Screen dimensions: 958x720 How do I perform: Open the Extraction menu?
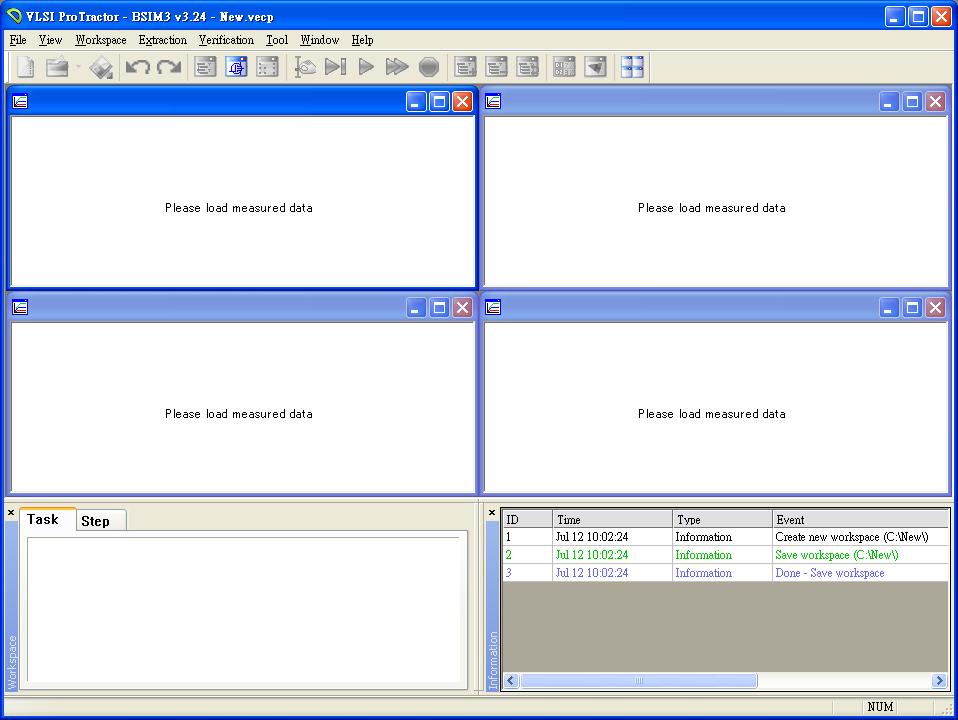pos(162,40)
